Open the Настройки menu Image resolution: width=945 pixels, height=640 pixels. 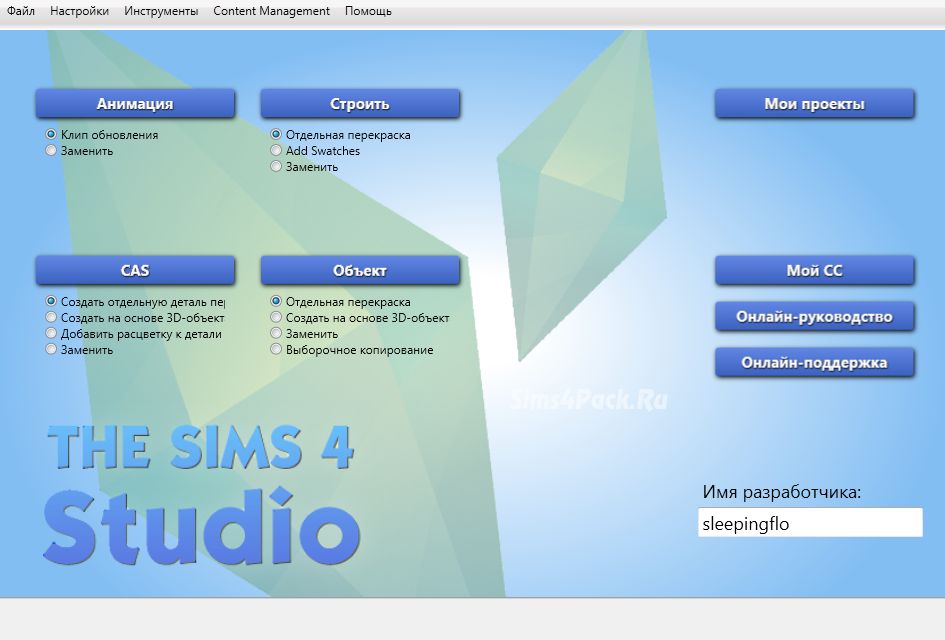(80, 11)
